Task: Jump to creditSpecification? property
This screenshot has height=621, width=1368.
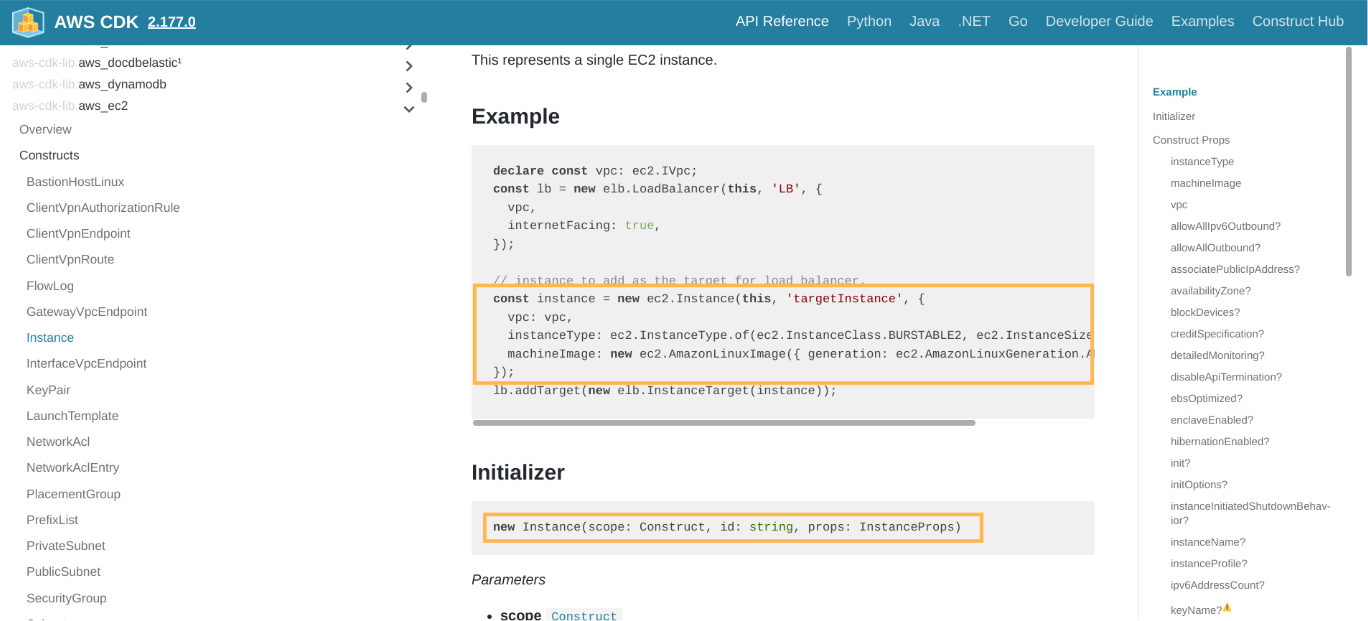Action: 1217,334
